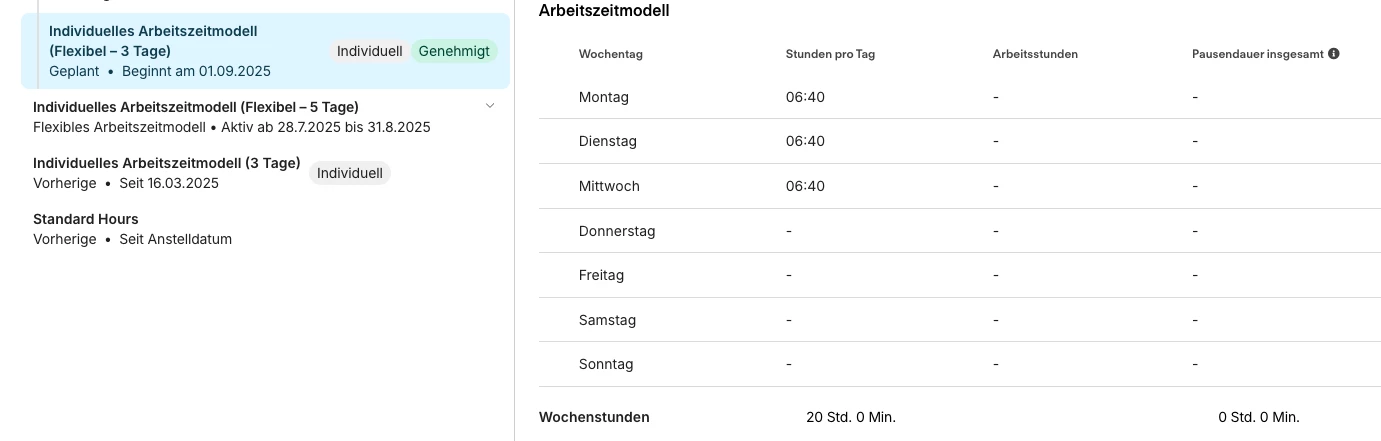Click the Freitag row
Image resolution: width=1381 pixels, height=441 pixels.
(601, 275)
